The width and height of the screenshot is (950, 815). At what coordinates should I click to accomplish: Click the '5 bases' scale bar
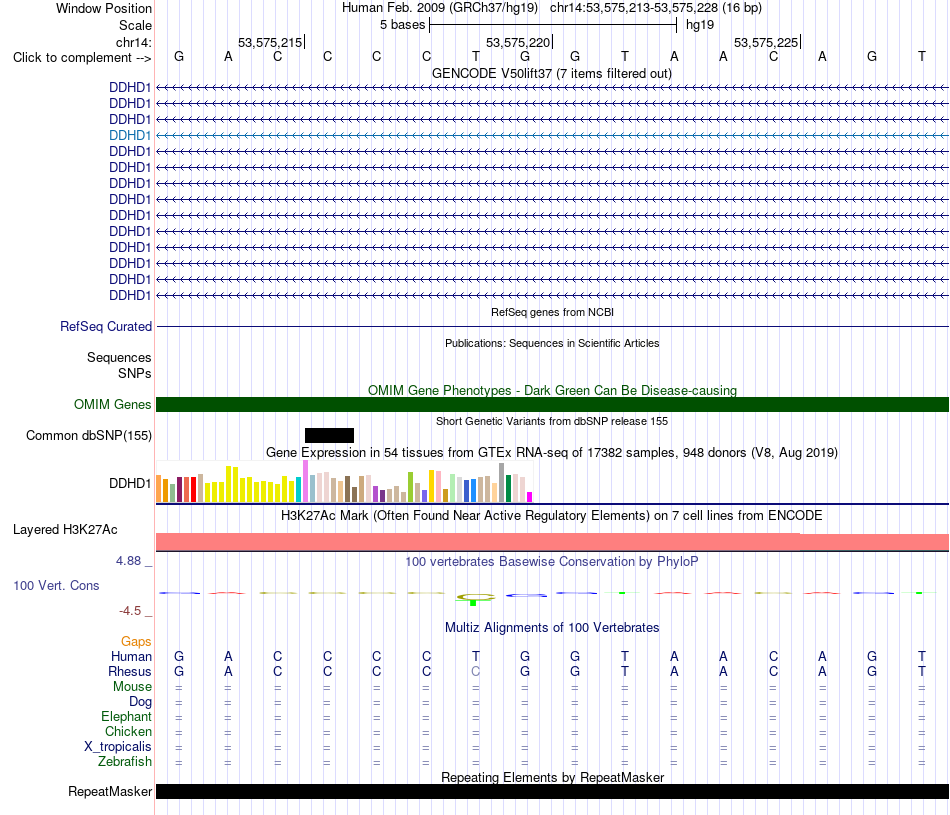(553, 25)
